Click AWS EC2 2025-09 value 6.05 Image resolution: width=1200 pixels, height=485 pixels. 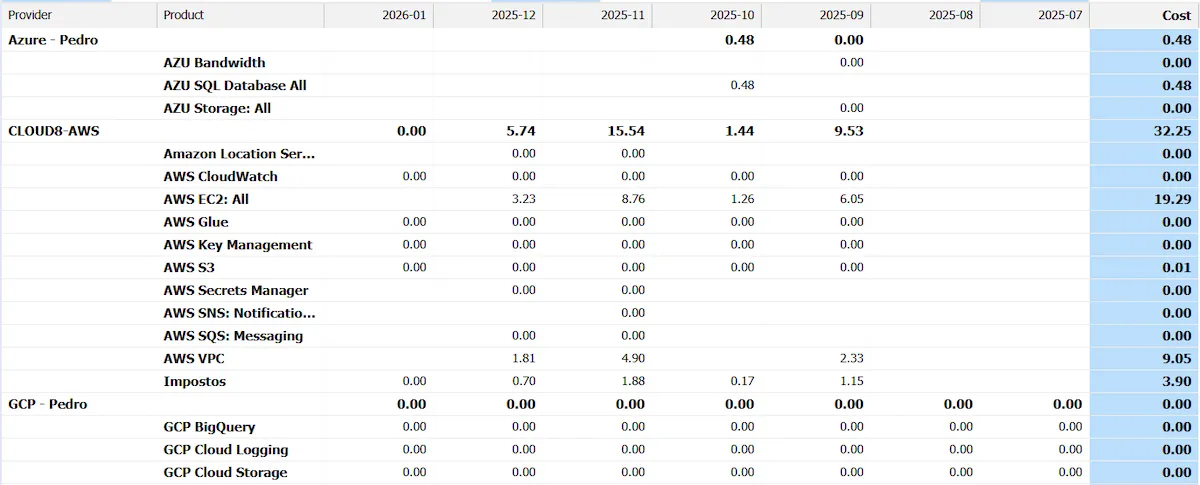click(x=851, y=199)
